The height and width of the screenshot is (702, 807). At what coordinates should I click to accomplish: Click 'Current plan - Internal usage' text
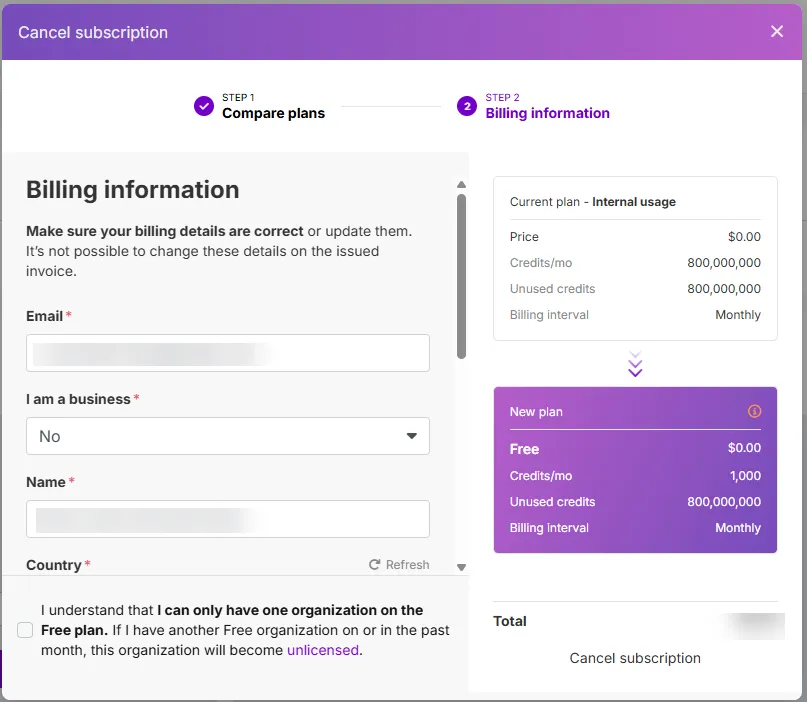[x=592, y=202]
